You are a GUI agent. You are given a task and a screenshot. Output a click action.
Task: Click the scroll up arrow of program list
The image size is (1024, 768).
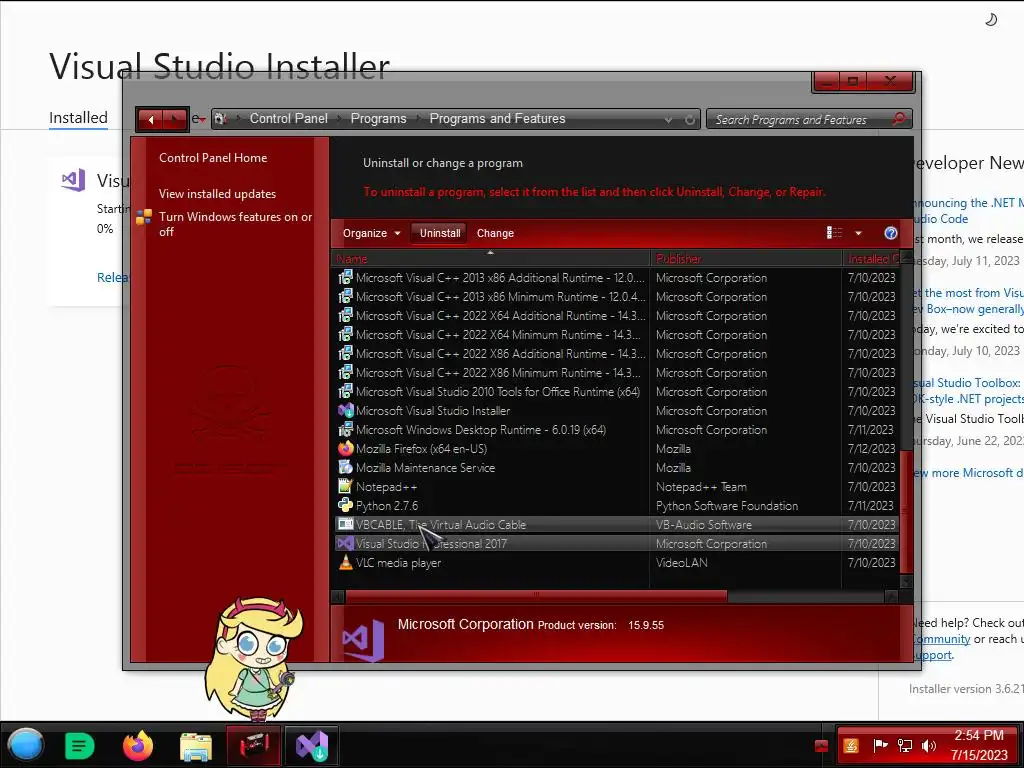pyautogui.click(x=906, y=256)
